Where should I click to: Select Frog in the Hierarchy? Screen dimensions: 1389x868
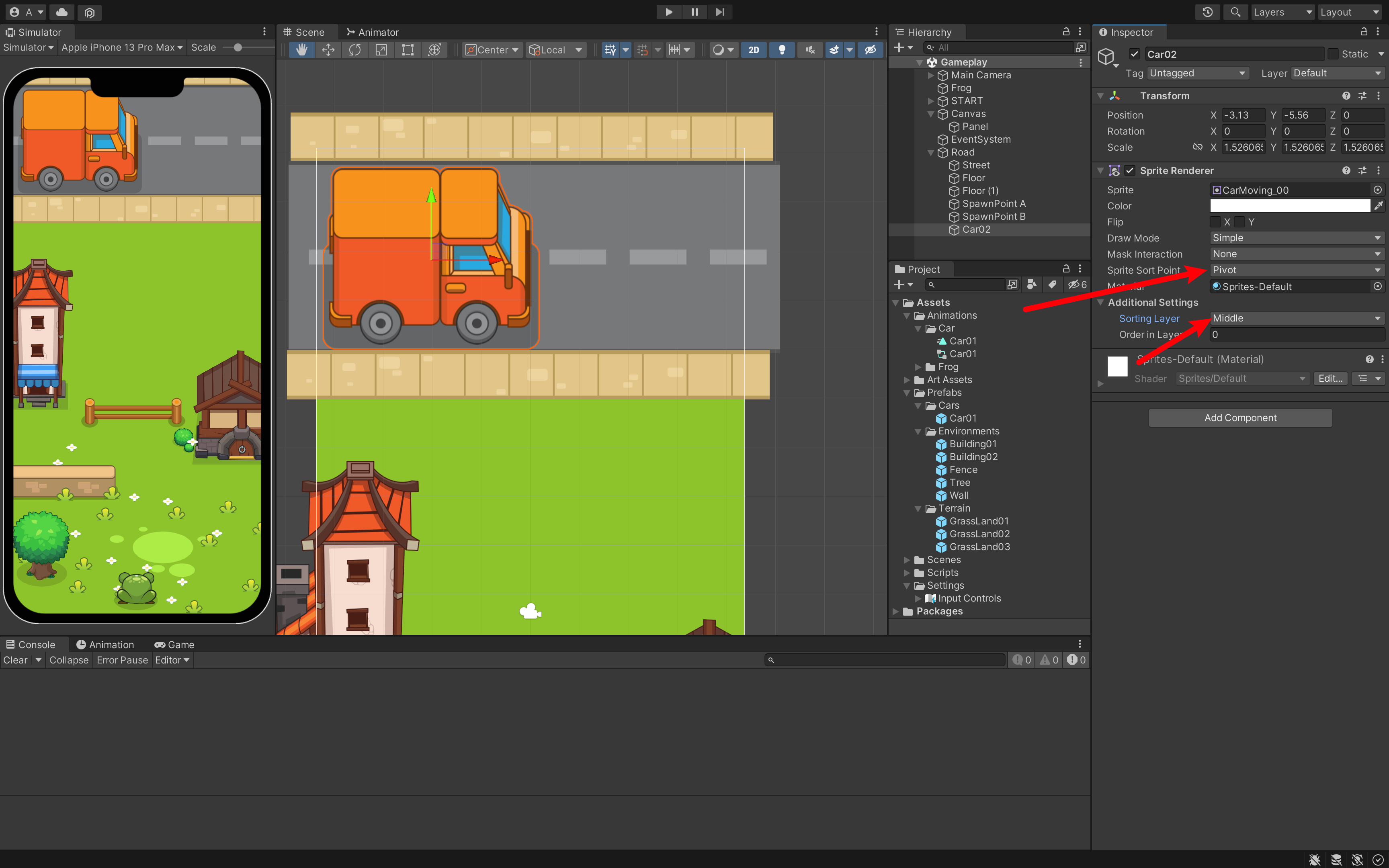[x=961, y=88]
